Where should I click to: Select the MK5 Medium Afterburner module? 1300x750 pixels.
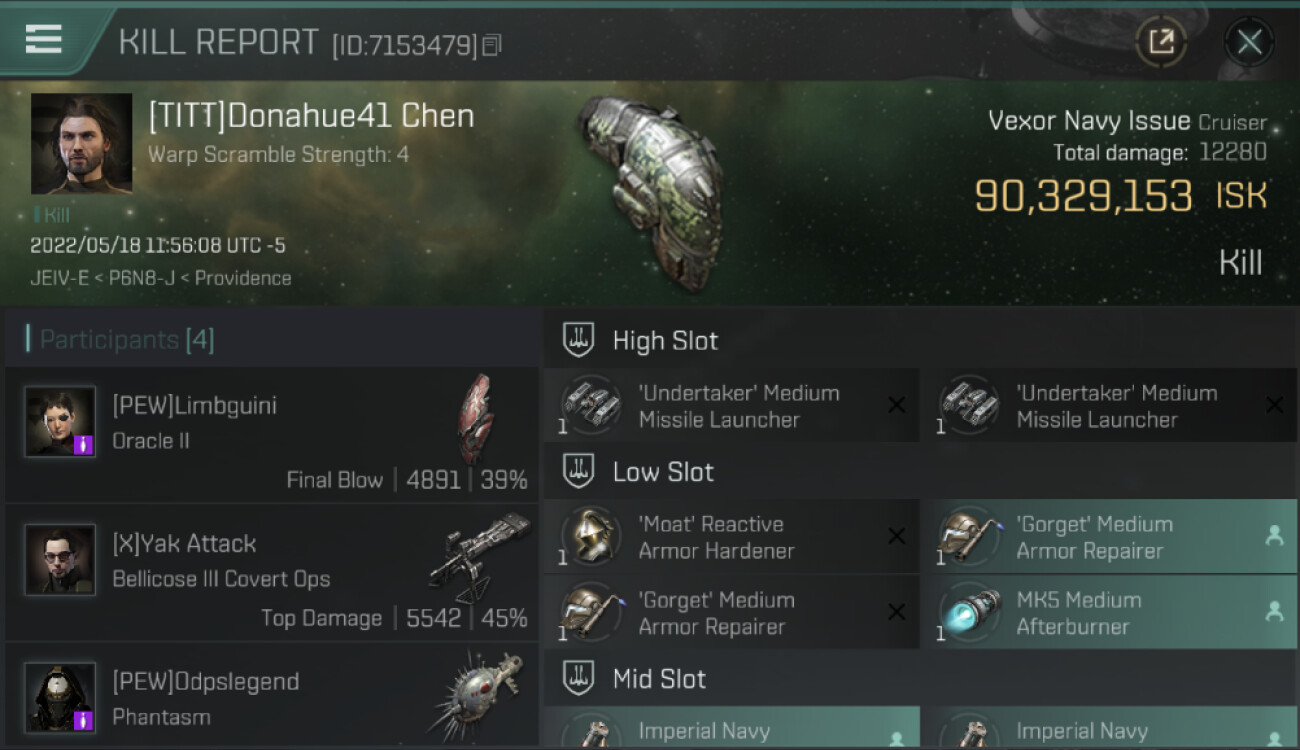[x=1109, y=613]
